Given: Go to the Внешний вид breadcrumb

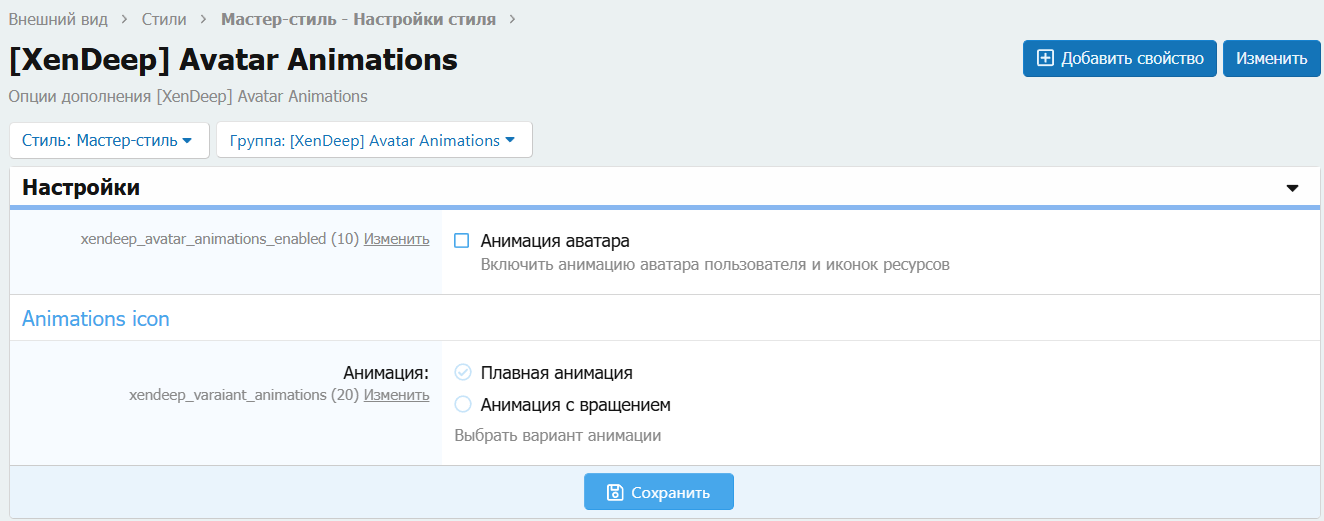Looking at the screenshot, I should click(58, 19).
